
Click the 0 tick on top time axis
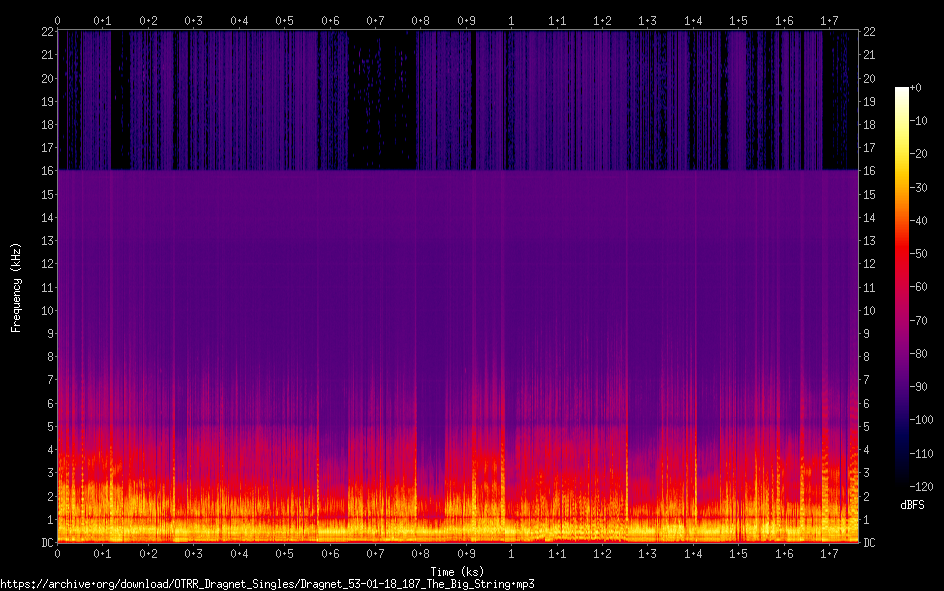(x=58, y=20)
